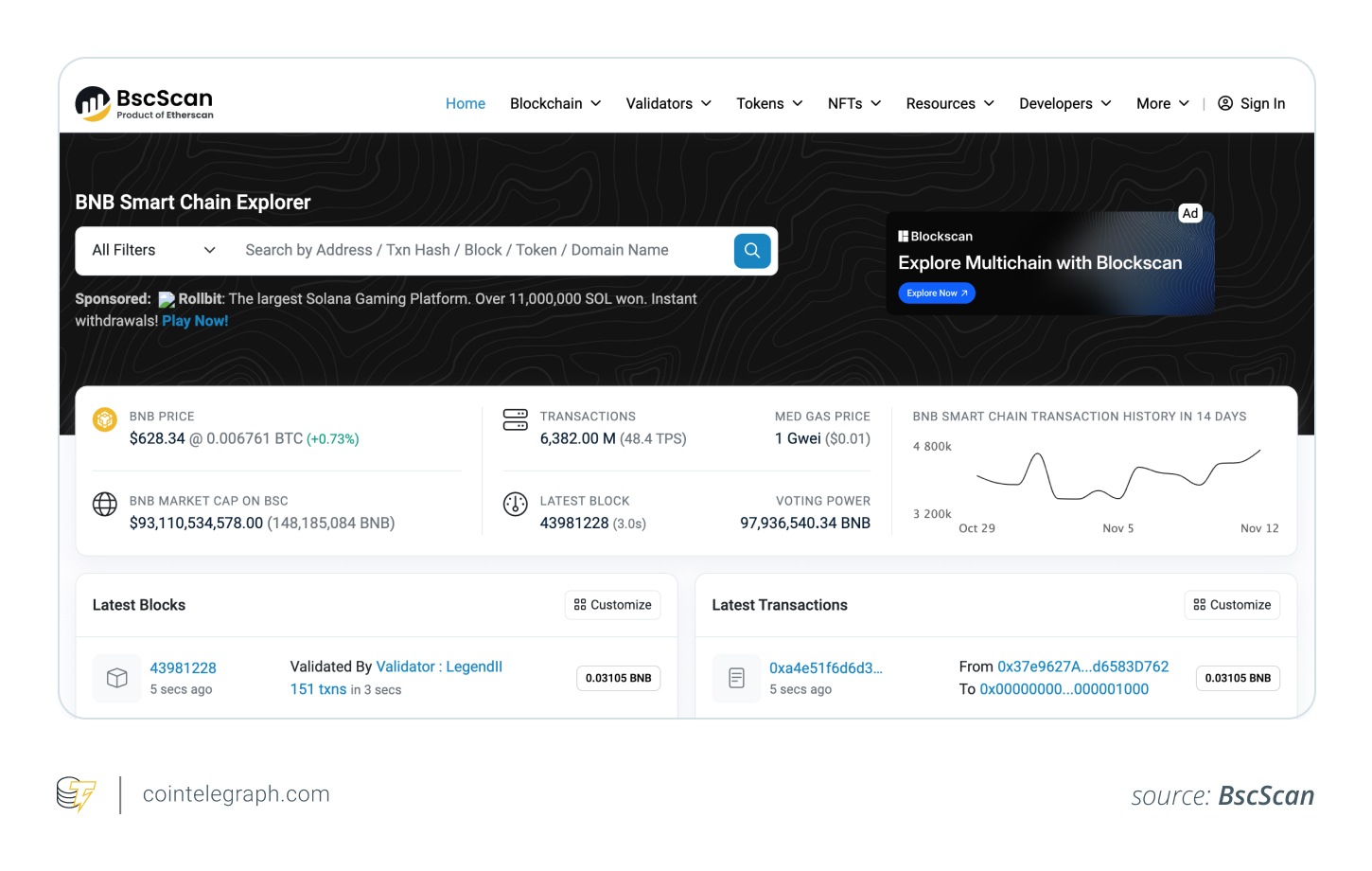1372x871 pixels.
Task: Click the Ad badge on Blockscan banner
Action: 1190,213
